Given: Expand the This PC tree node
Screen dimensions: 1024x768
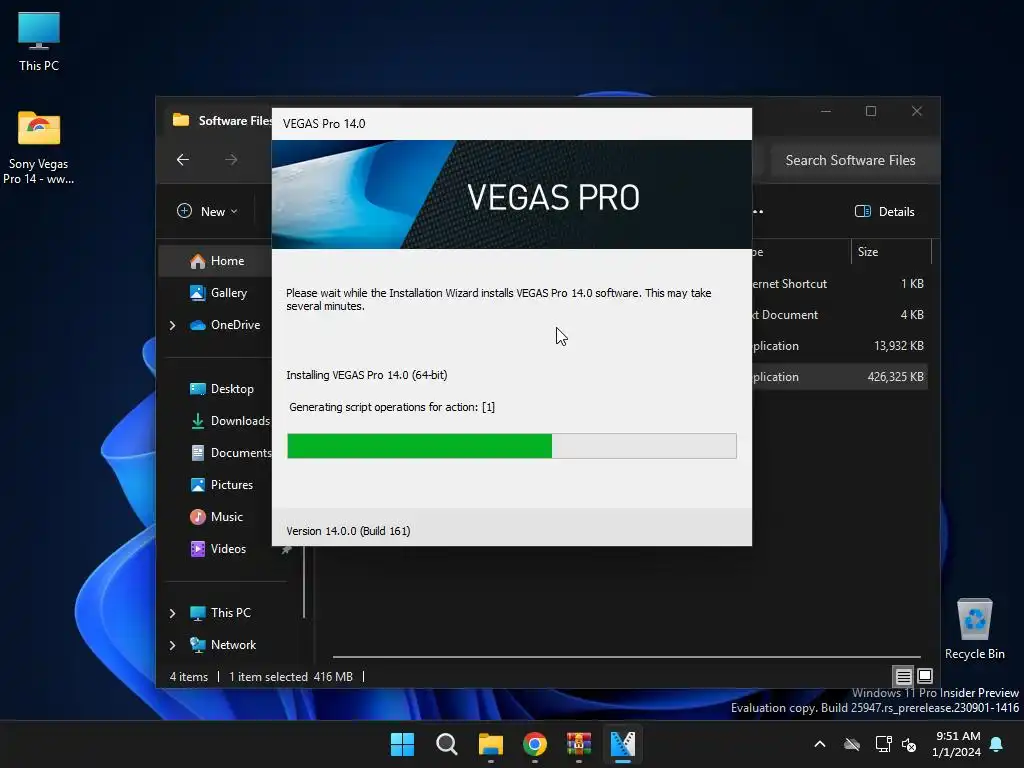Looking at the screenshot, I should pyautogui.click(x=172, y=613).
